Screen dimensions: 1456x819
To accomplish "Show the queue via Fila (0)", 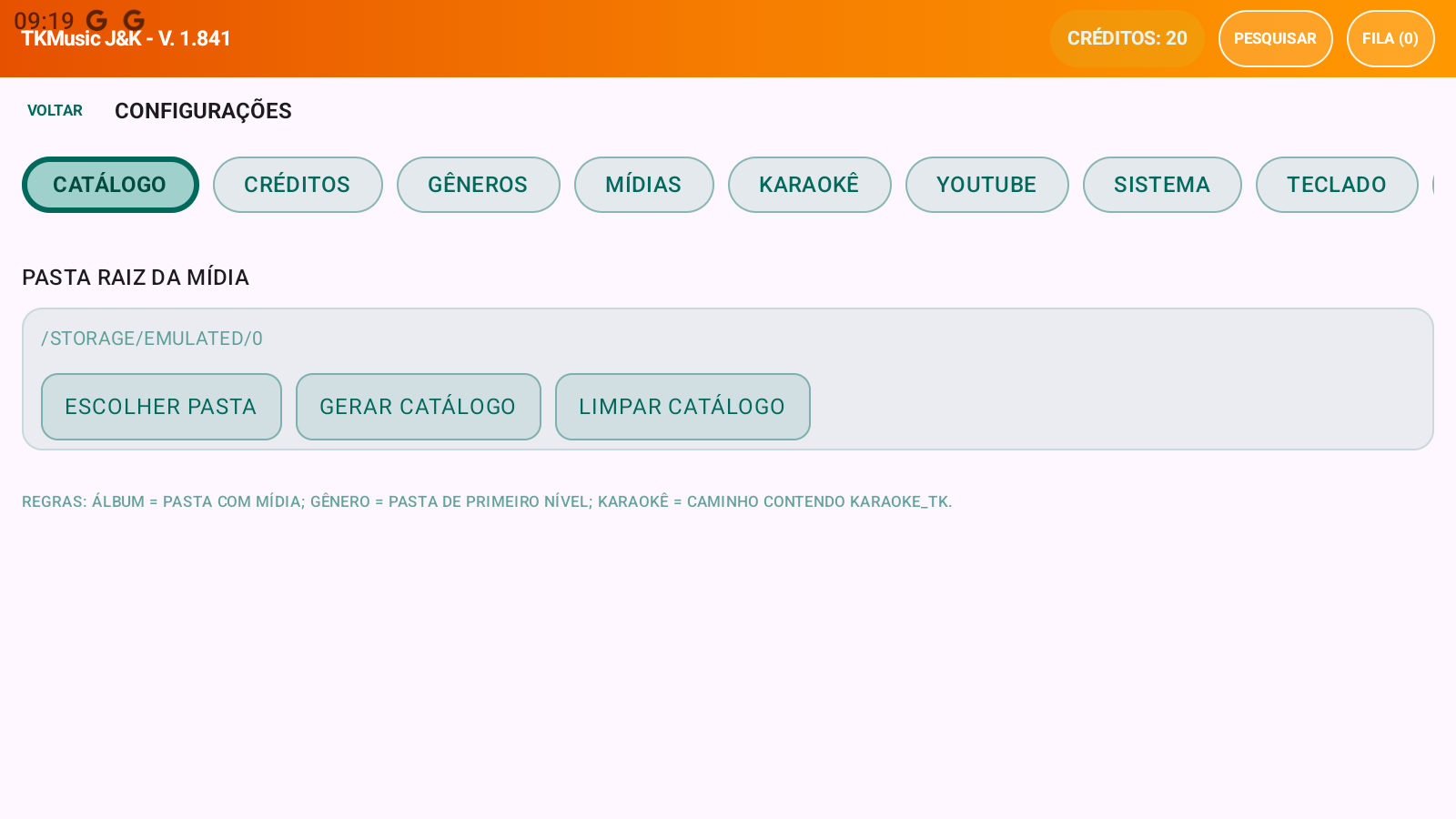I will [1390, 38].
